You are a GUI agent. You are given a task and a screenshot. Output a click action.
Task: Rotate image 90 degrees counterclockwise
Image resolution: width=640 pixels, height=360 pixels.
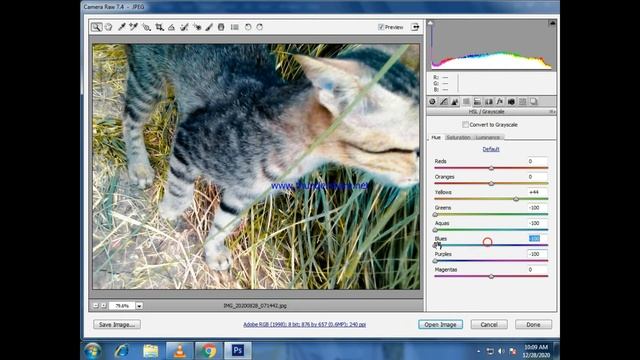point(248,27)
